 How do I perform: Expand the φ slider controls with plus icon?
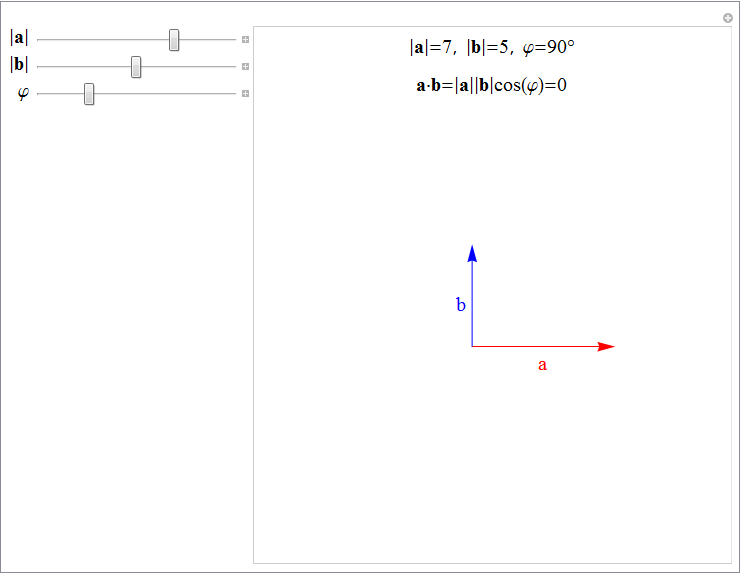tap(245, 94)
